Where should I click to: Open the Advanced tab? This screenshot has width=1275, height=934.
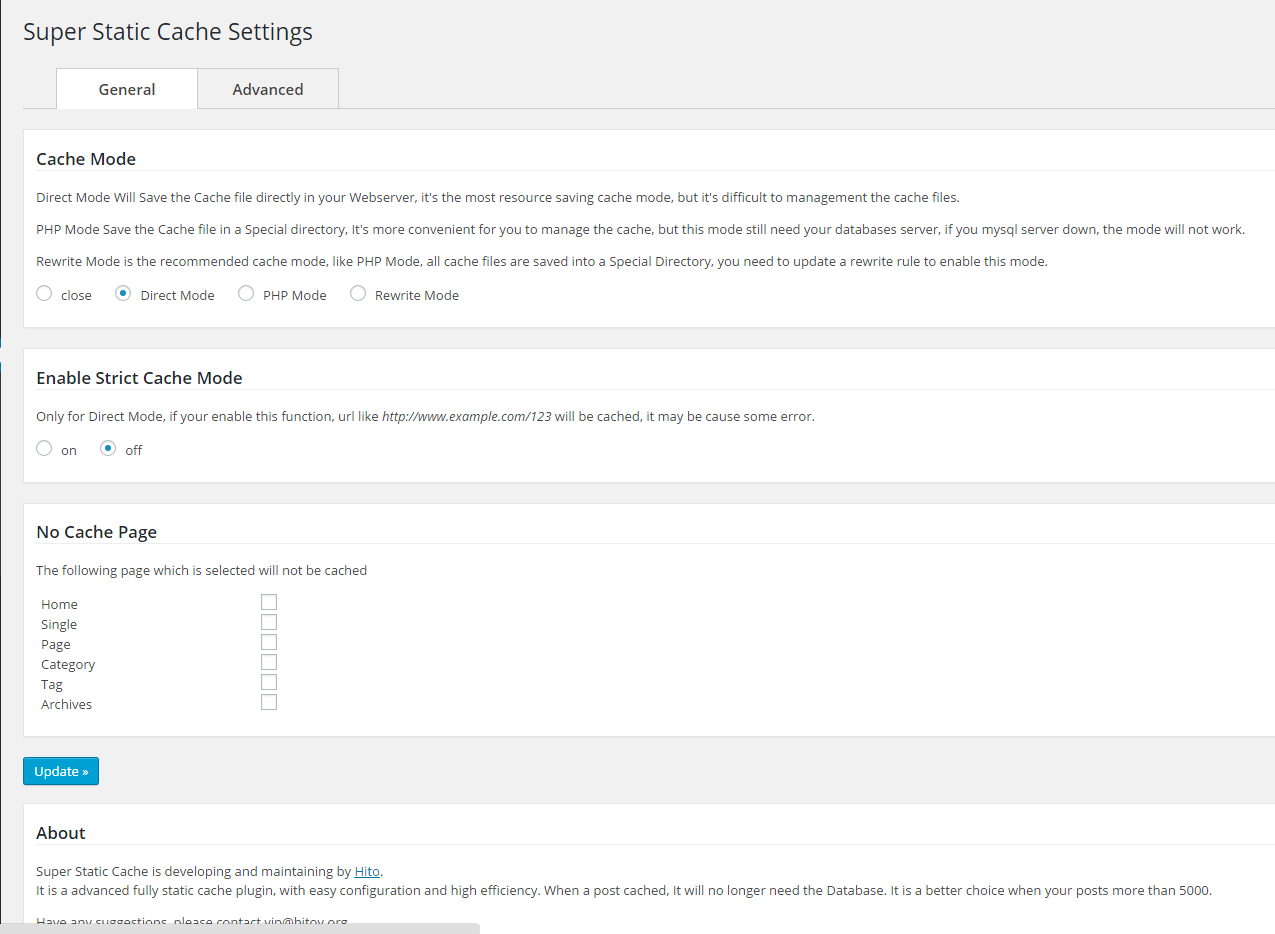(268, 89)
